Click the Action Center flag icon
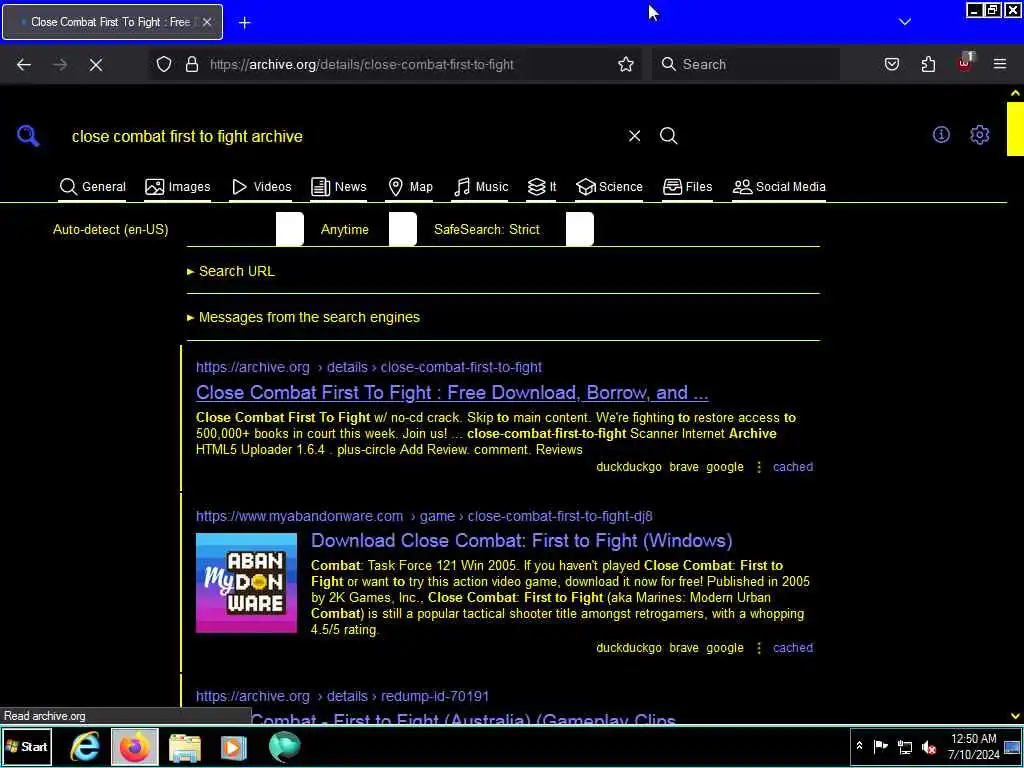Screen dimensions: 1024x768 tap(880, 746)
